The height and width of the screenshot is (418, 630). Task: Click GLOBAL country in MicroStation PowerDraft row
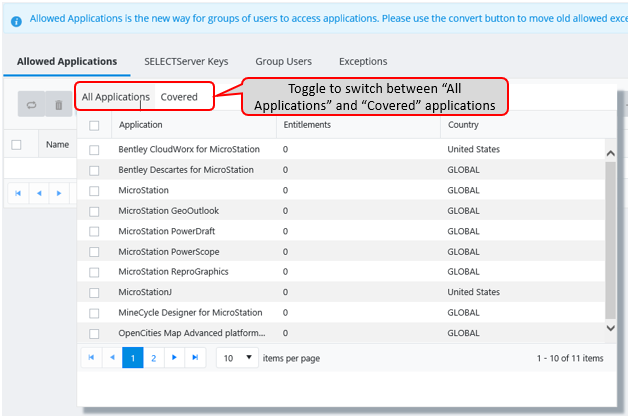(463, 232)
